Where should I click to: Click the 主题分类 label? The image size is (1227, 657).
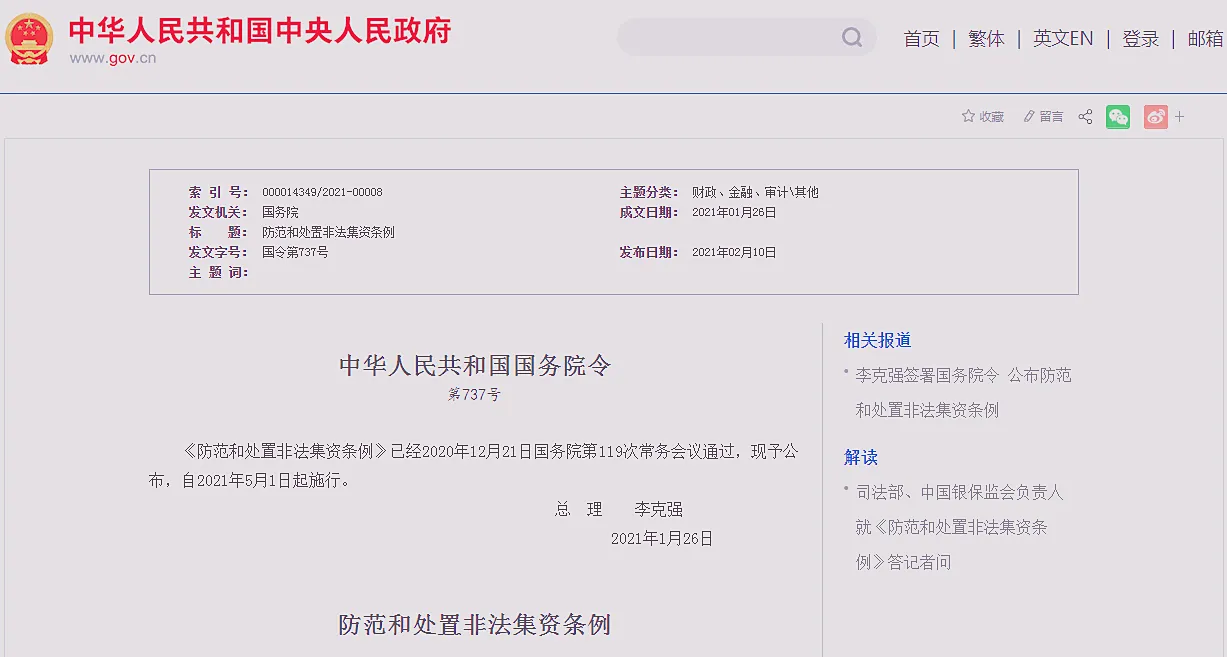pos(649,192)
